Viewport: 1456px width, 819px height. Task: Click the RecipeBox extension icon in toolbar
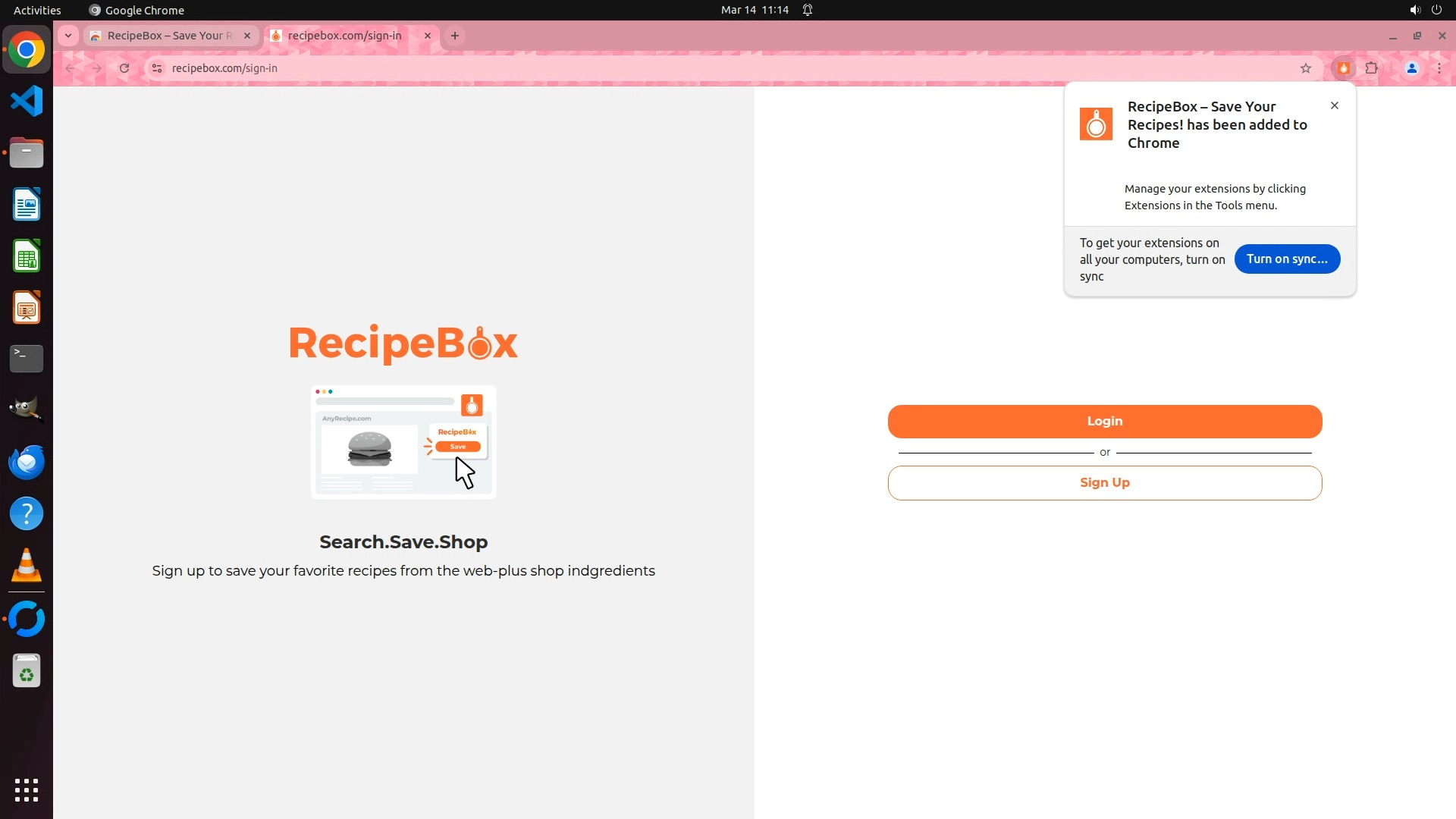point(1343,68)
